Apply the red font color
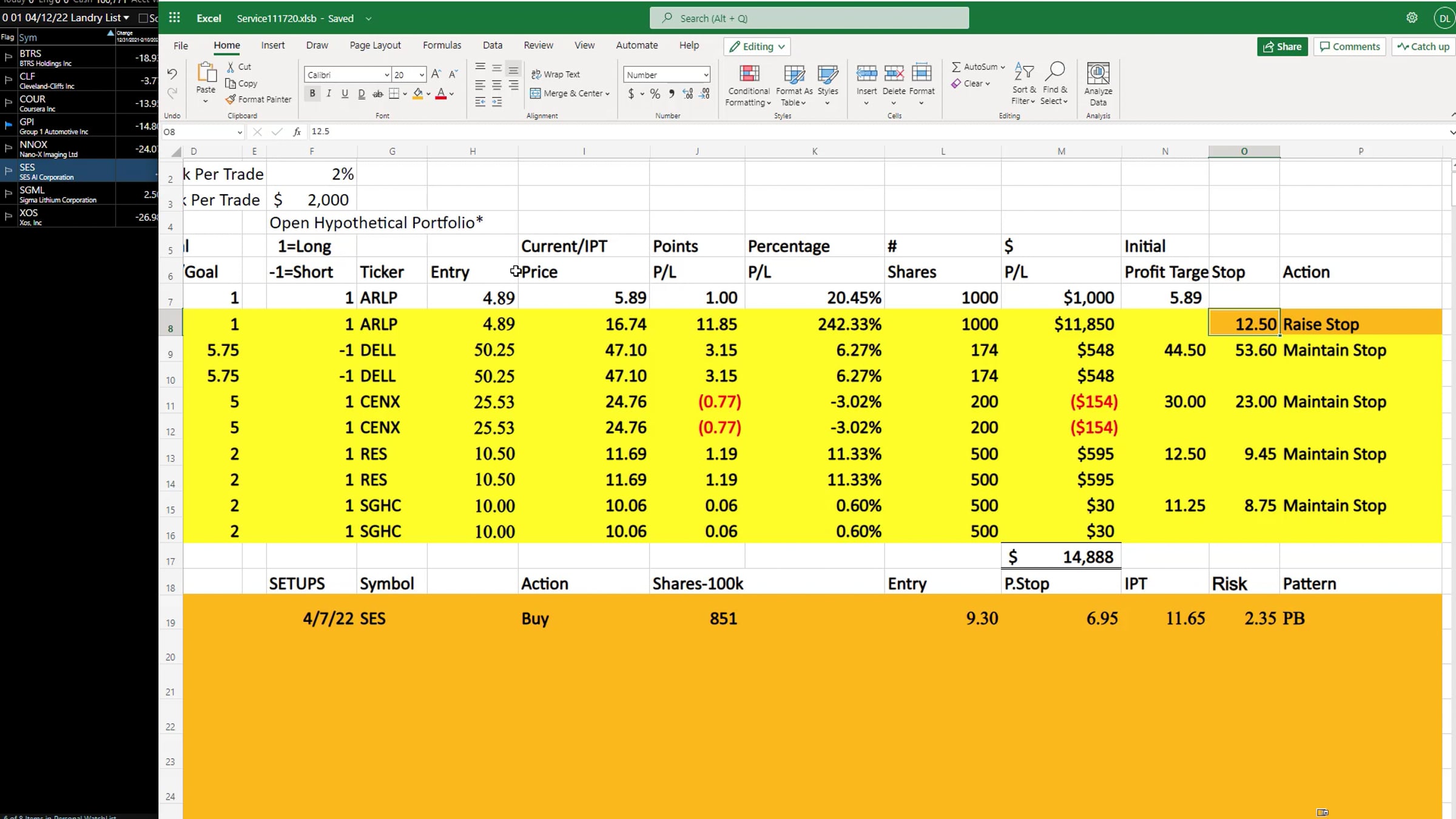1456x819 pixels. click(x=441, y=93)
